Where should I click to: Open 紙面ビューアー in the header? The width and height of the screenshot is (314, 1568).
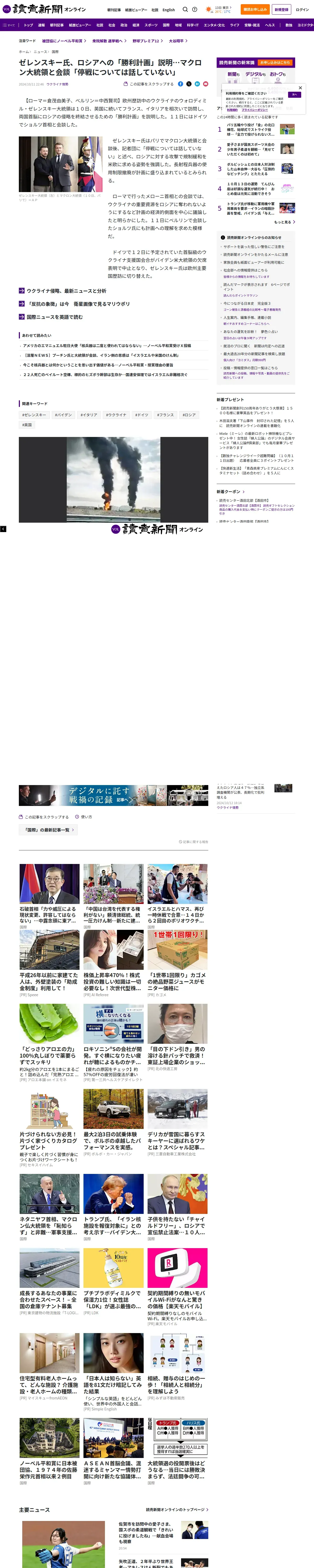point(136,10)
